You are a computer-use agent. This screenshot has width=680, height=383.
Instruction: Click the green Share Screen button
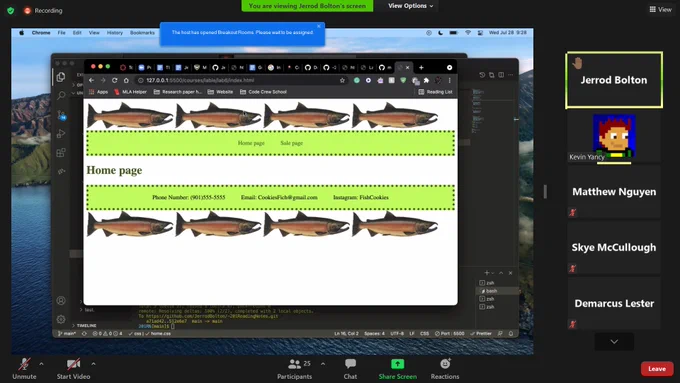pyautogui.click(x=398, y=368)
